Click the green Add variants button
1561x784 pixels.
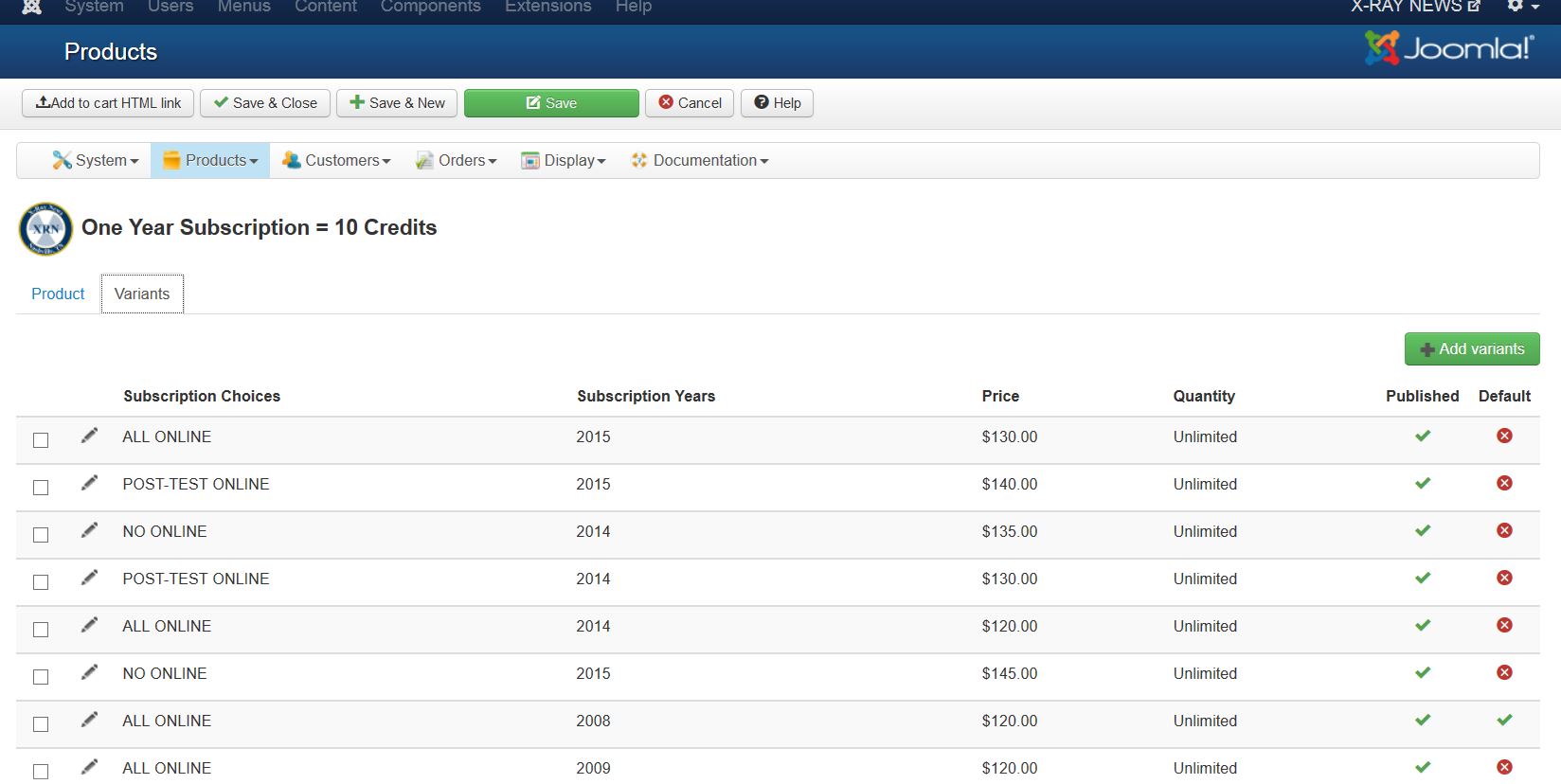coord(1471,348)
